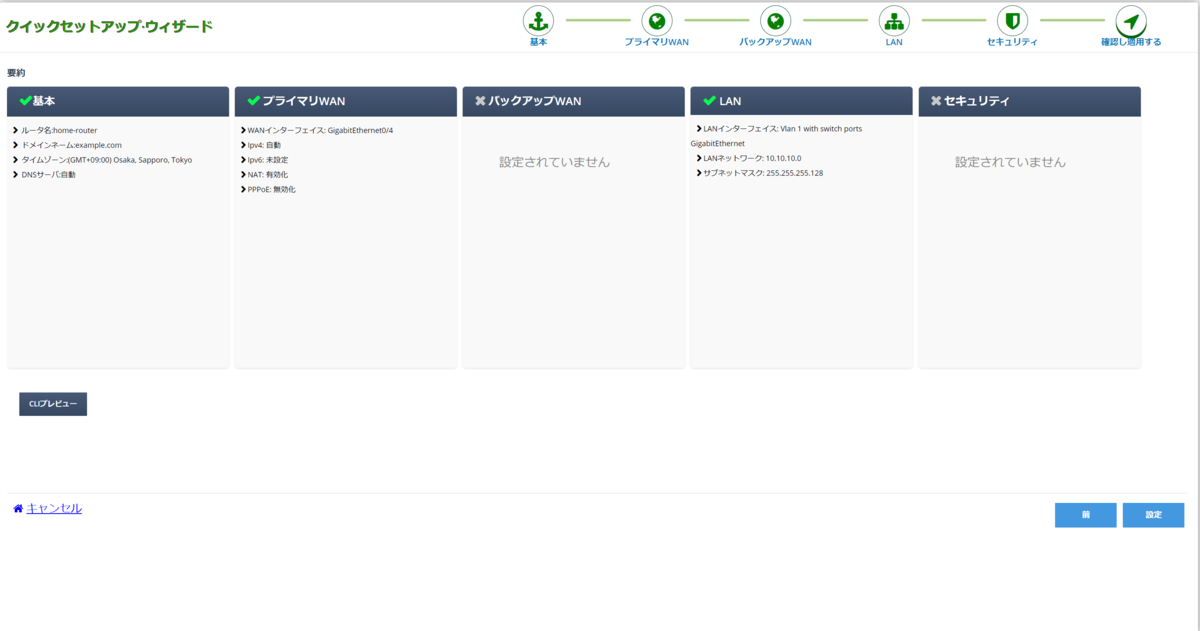Click the LAN card header
The width and height of the screenshot is (1200, 631).
[x=801, y=101]
